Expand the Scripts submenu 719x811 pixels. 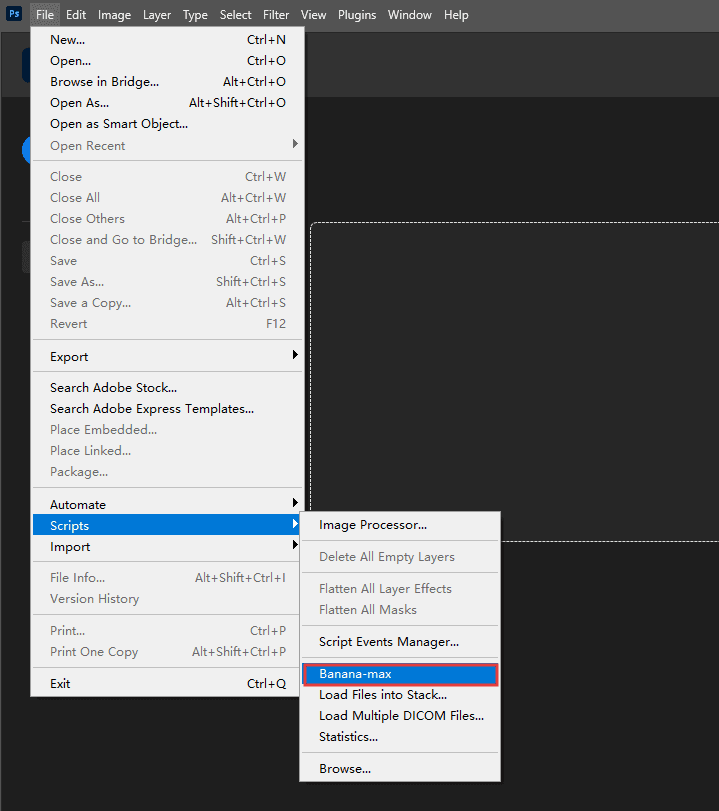tap(167, 525)
